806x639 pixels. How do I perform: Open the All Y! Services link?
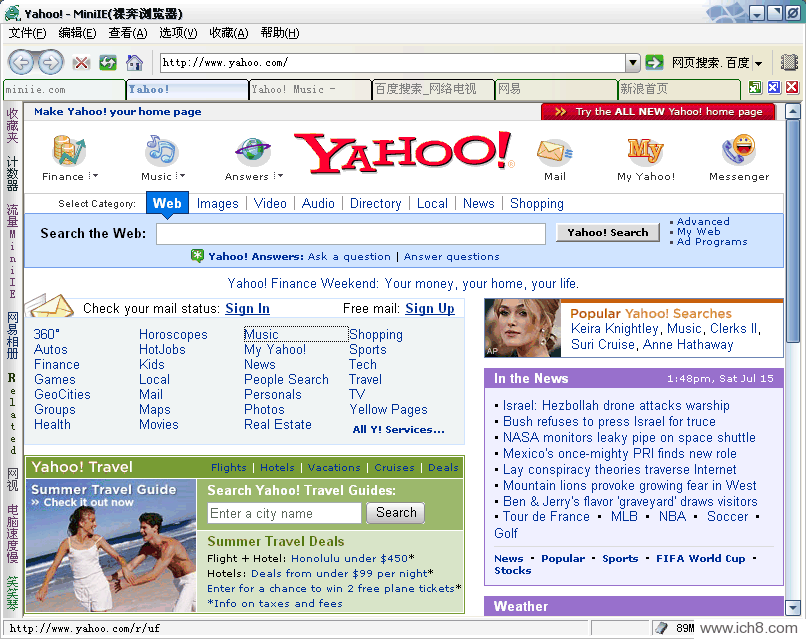398,430
